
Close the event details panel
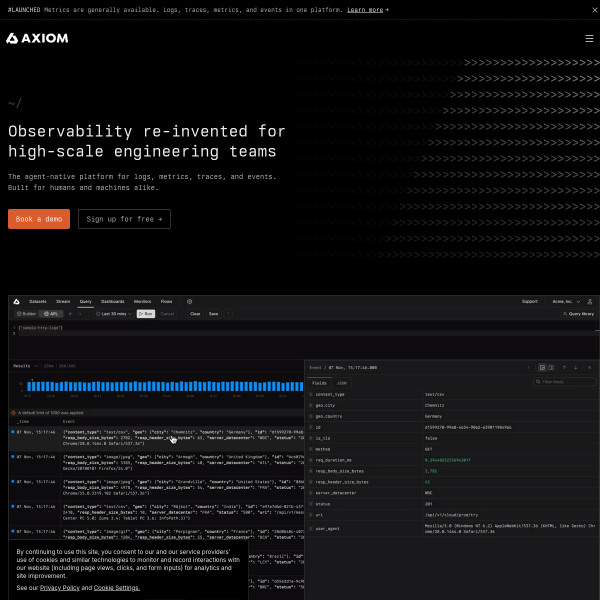tap(589, 367)
